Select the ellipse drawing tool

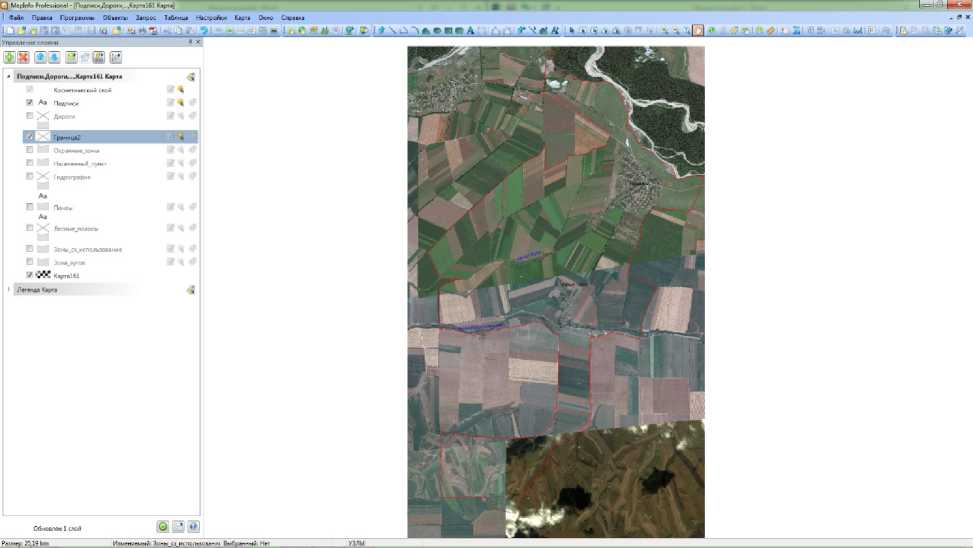(437, 30)
